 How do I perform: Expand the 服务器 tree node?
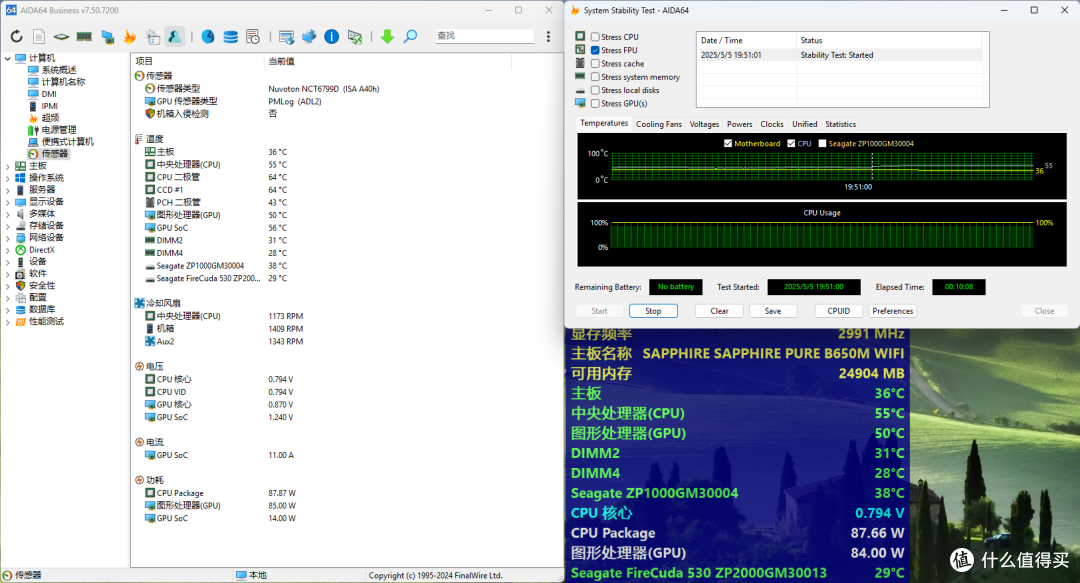coord(8,190)
